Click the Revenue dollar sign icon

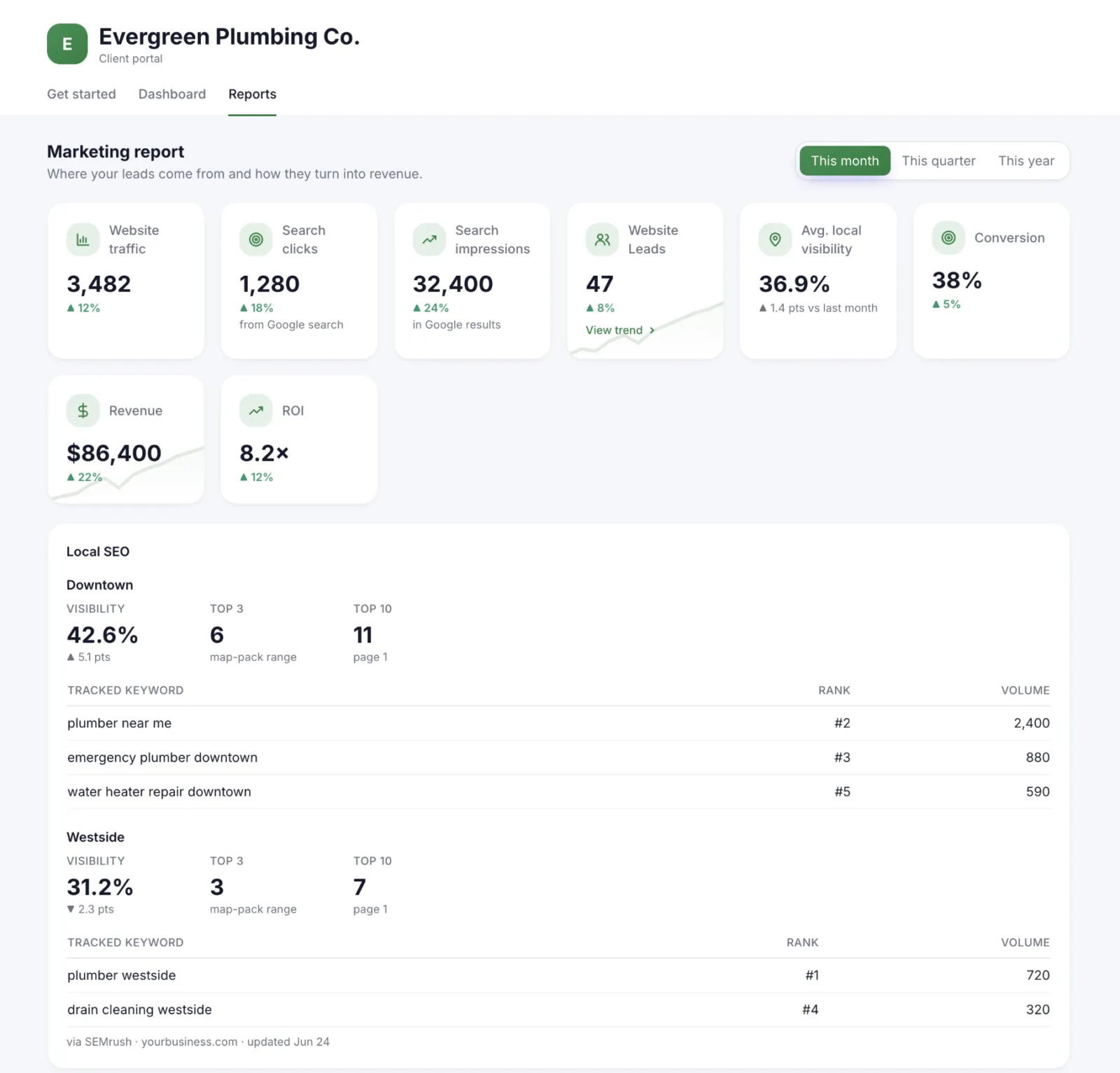[83, 410]
